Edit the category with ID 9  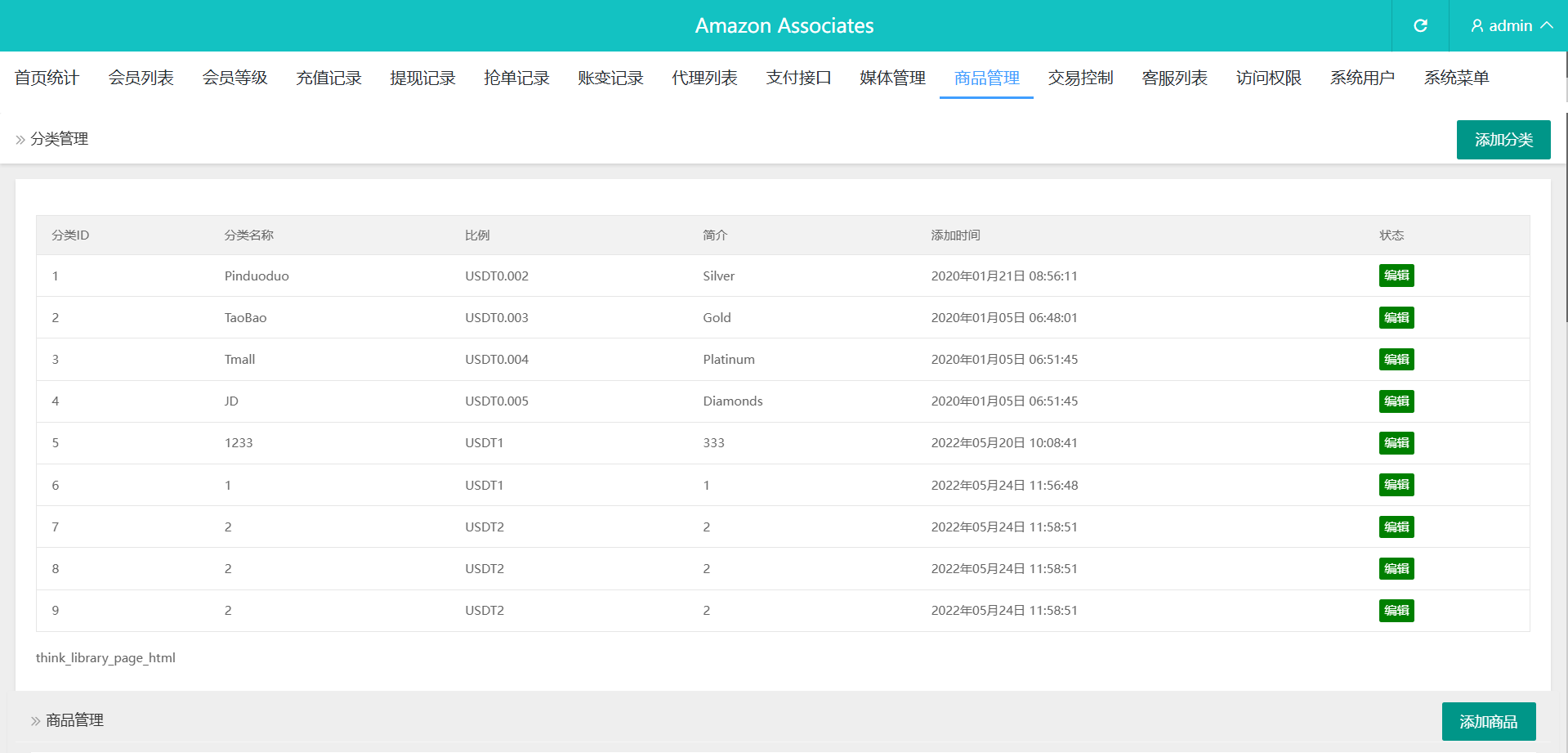pos(1396,611)
